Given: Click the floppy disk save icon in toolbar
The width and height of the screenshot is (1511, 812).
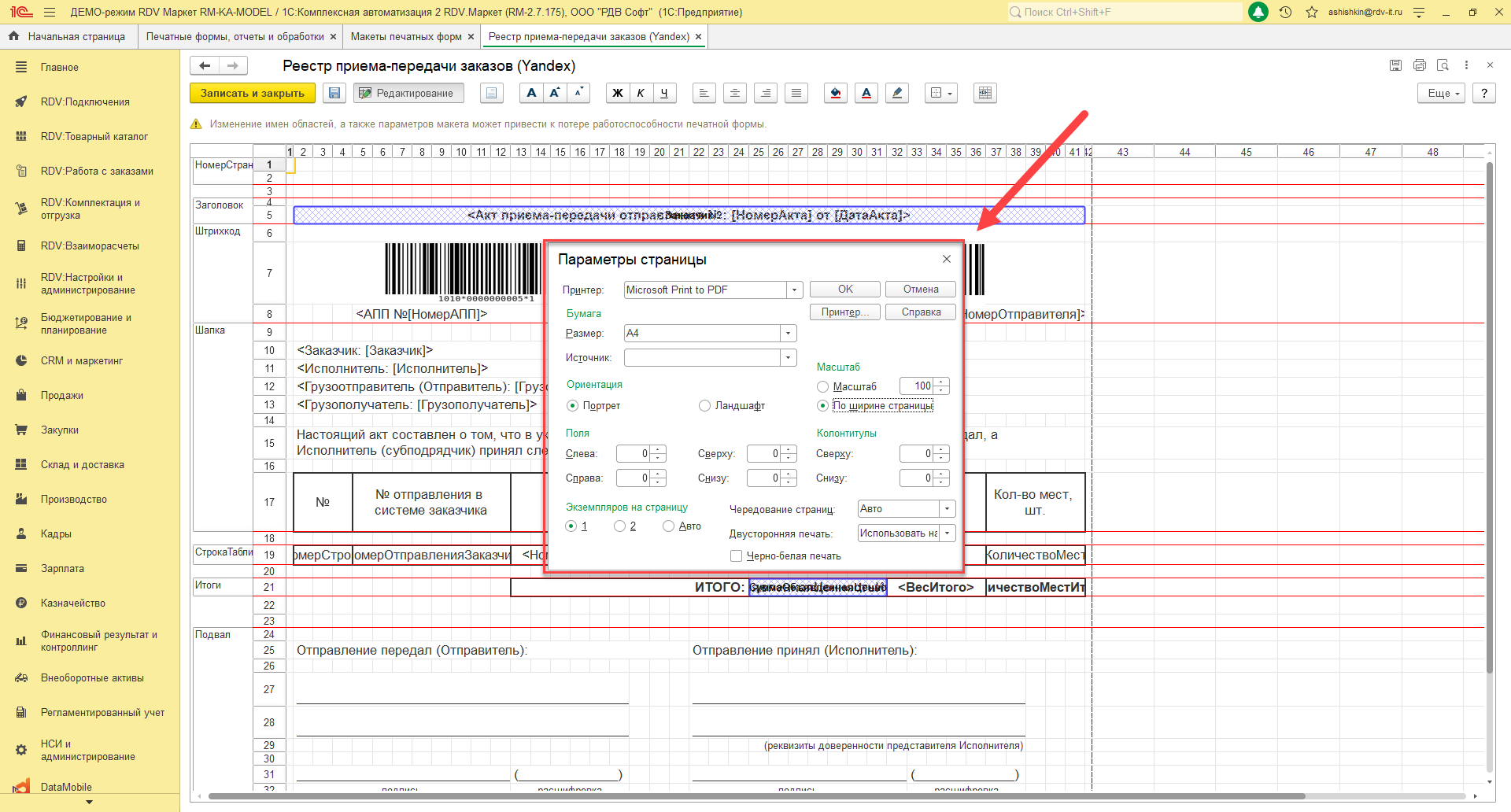Looking at the screenshot, I should (334, 93).
